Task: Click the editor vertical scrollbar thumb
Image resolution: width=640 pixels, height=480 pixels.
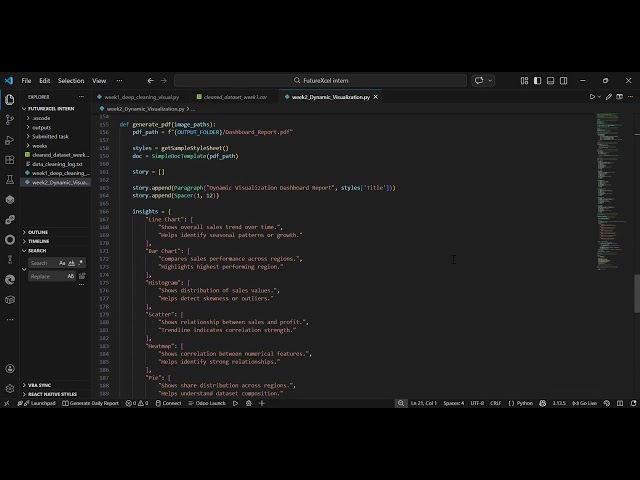Action: pos(637,293)
